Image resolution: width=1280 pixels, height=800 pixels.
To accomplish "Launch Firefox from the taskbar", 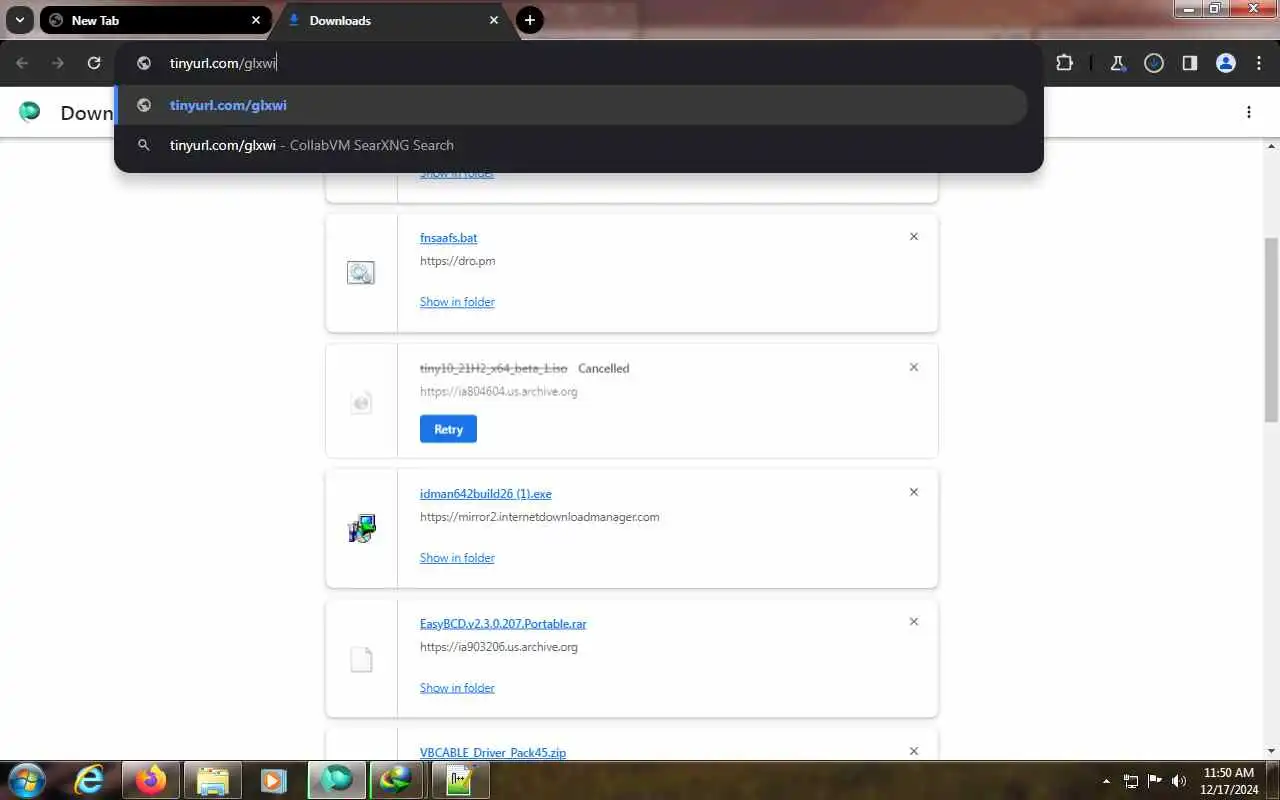I will click(x=151, y=780).
